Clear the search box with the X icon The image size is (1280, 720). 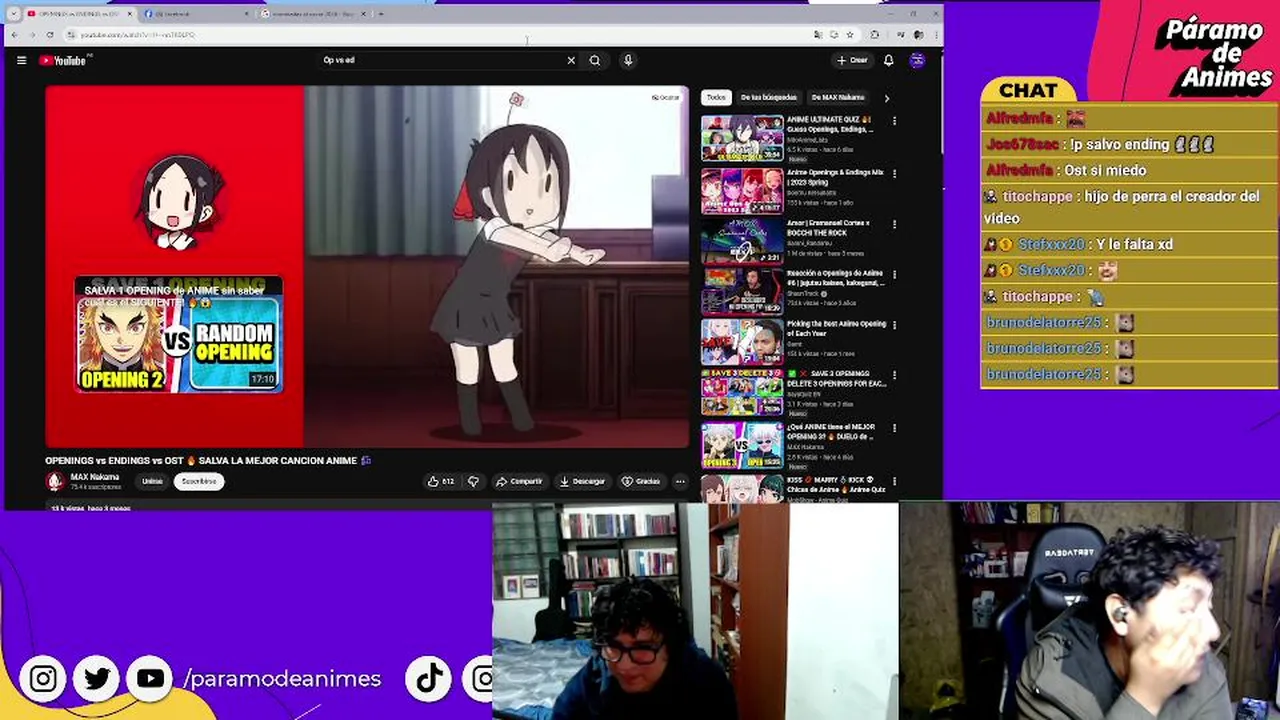tap(571, 60)
